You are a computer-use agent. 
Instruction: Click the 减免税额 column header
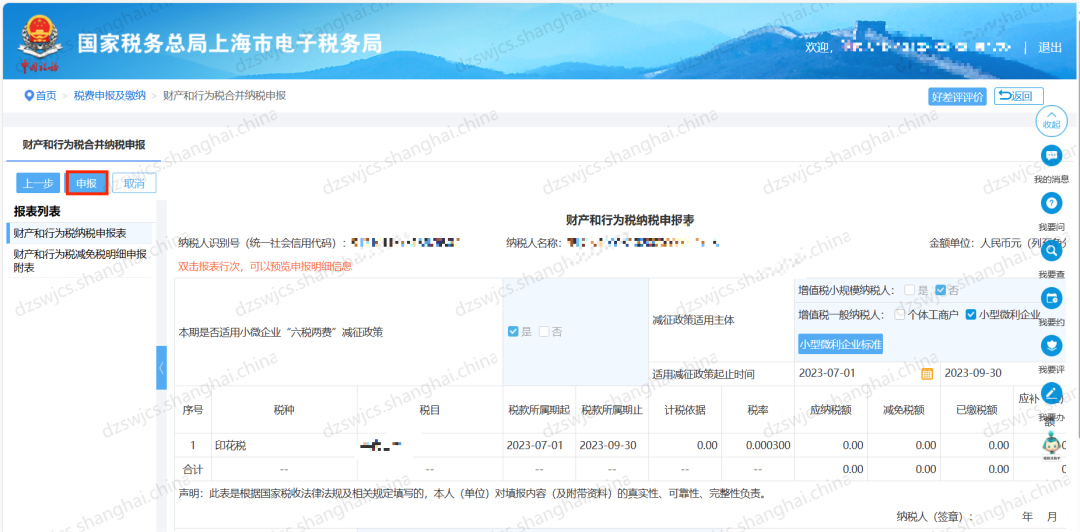(x=904, y=410)
